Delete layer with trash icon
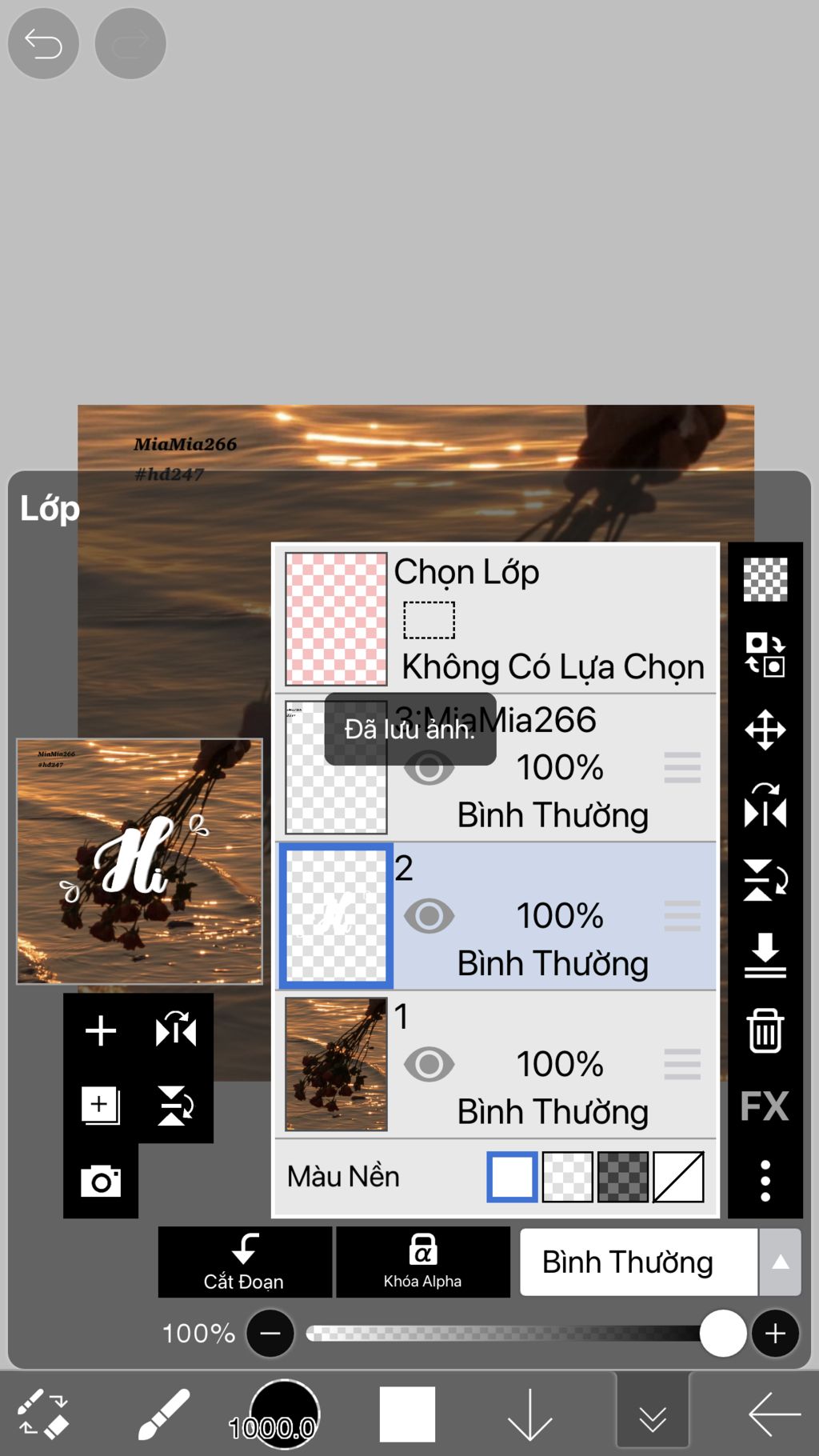819x1456 pixels. click(x=765, y=1030)
